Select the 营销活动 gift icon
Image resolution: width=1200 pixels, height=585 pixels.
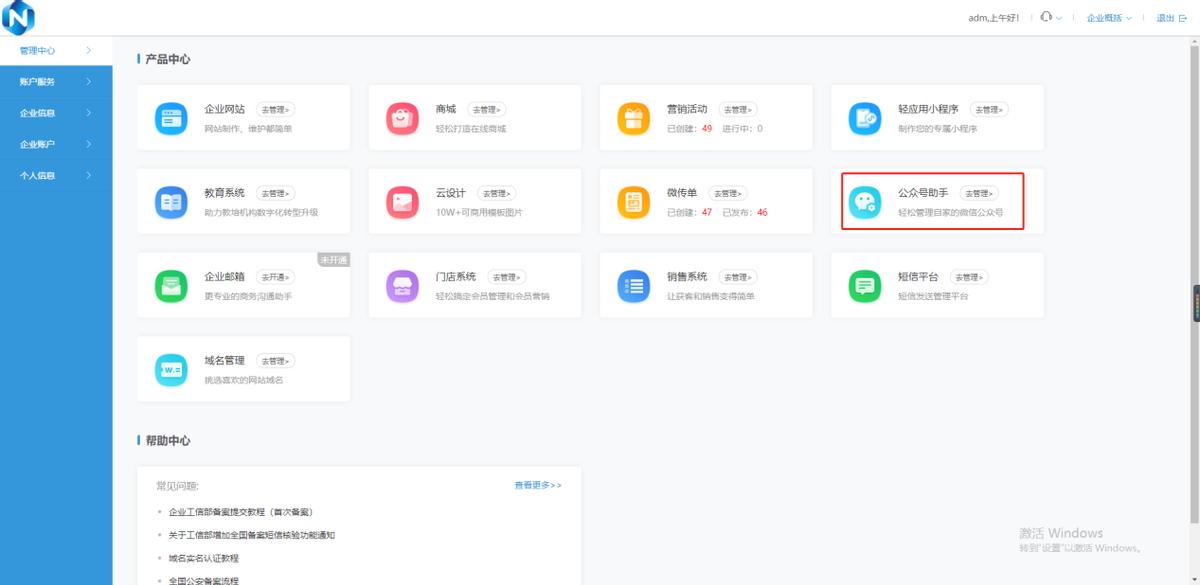click(x=632, y=117)
